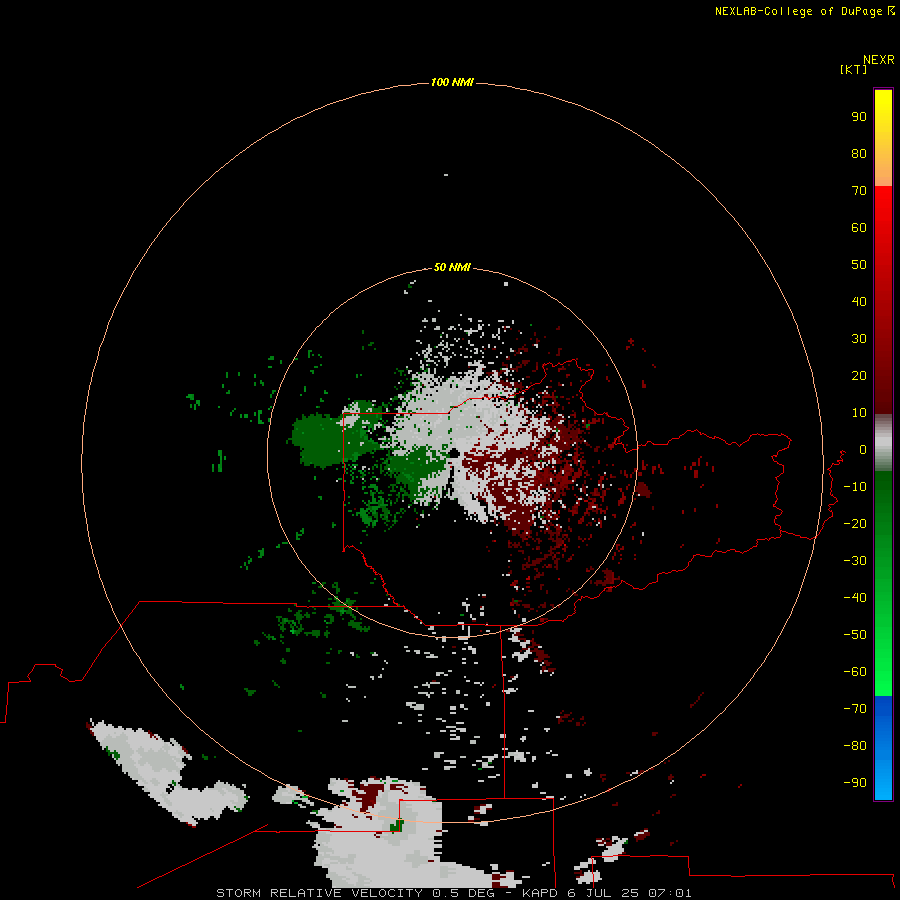Screen dimensions: 900x900
Task: Click the -10 knot scale label
Action: (x=855, y=487)
